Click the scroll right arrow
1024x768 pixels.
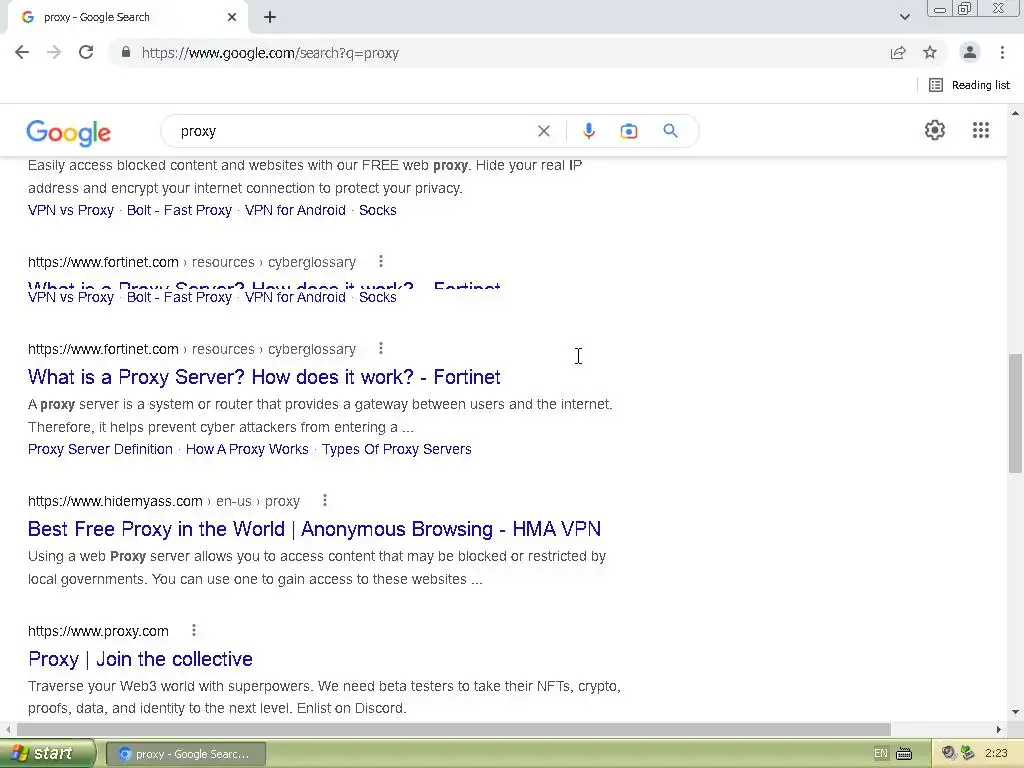pos(999,729)
